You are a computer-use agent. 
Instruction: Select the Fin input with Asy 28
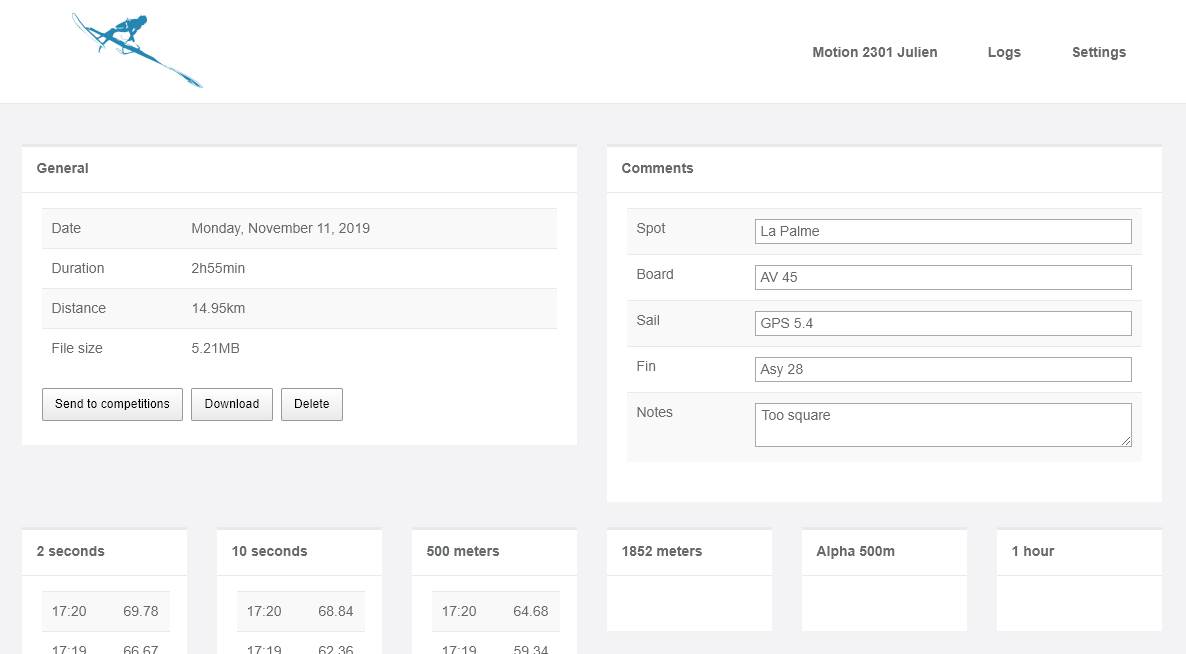942,369
